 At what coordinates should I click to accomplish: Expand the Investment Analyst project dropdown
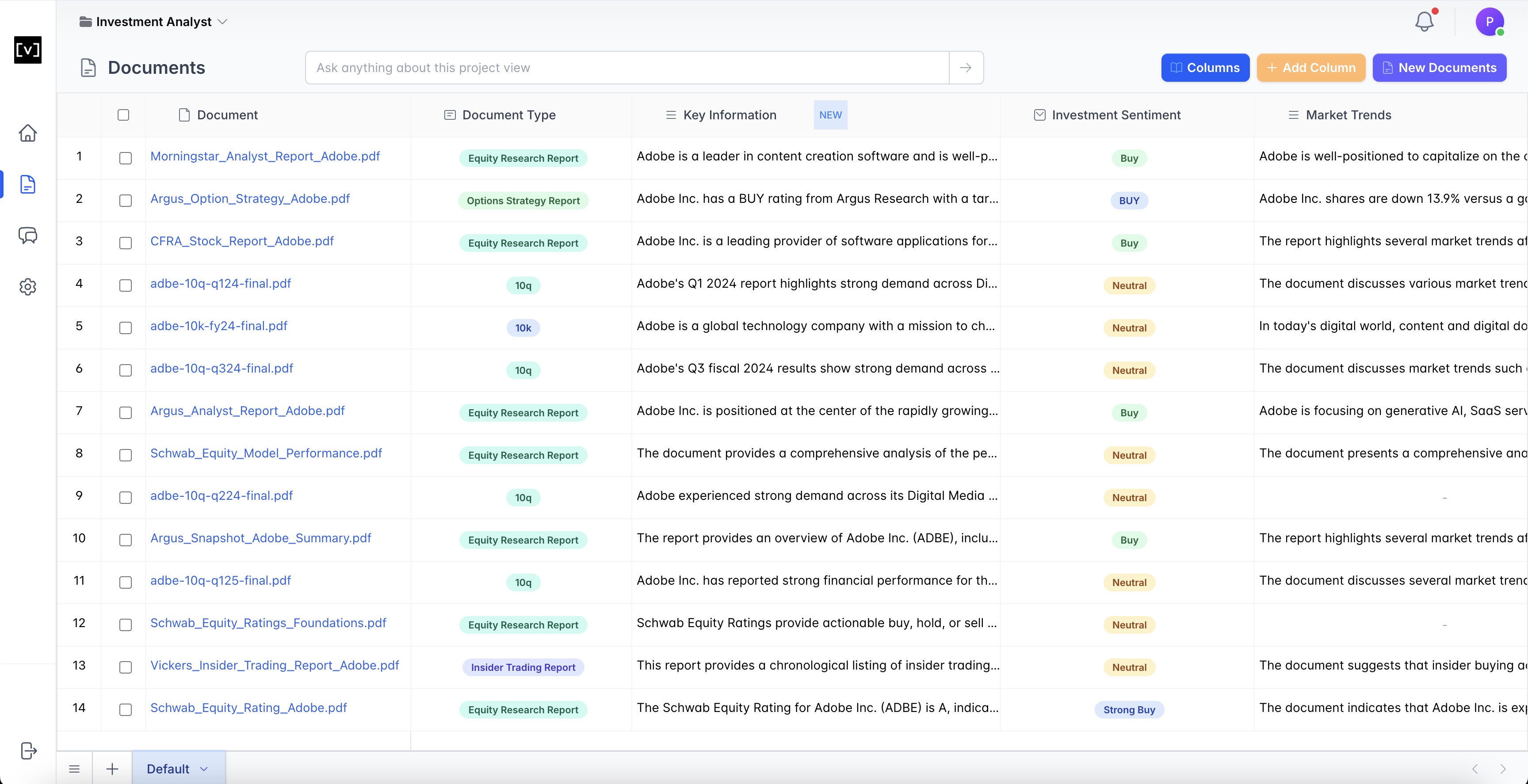[x=222, y=22]
